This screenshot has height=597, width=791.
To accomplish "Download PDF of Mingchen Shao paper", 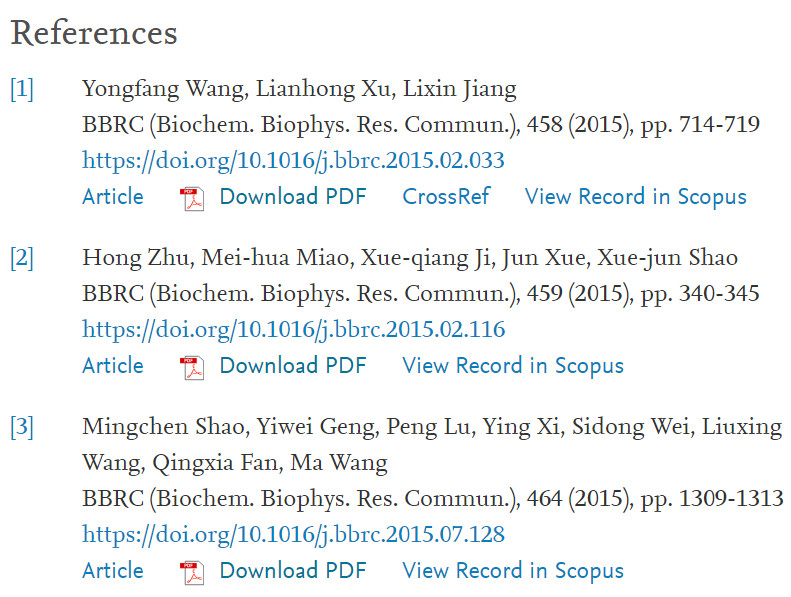I will point(293,571).
